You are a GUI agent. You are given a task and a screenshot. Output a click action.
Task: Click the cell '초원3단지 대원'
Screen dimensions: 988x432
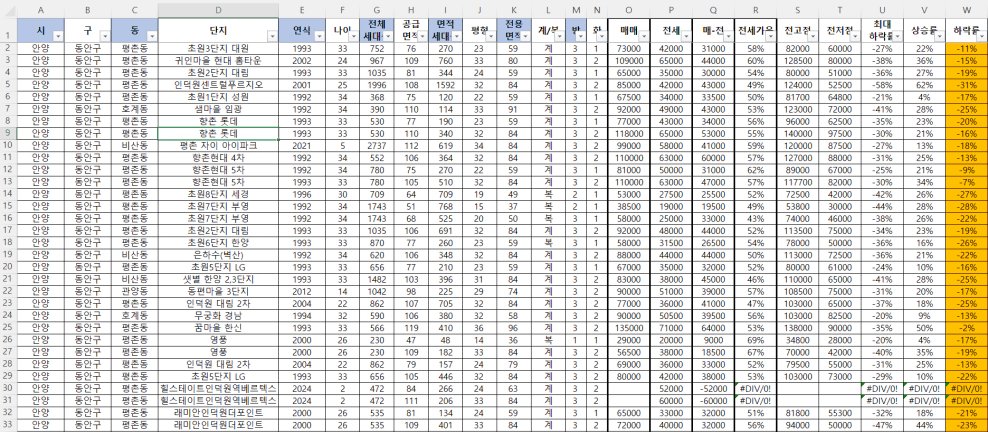pyautogui.click(x=218, y=48)
